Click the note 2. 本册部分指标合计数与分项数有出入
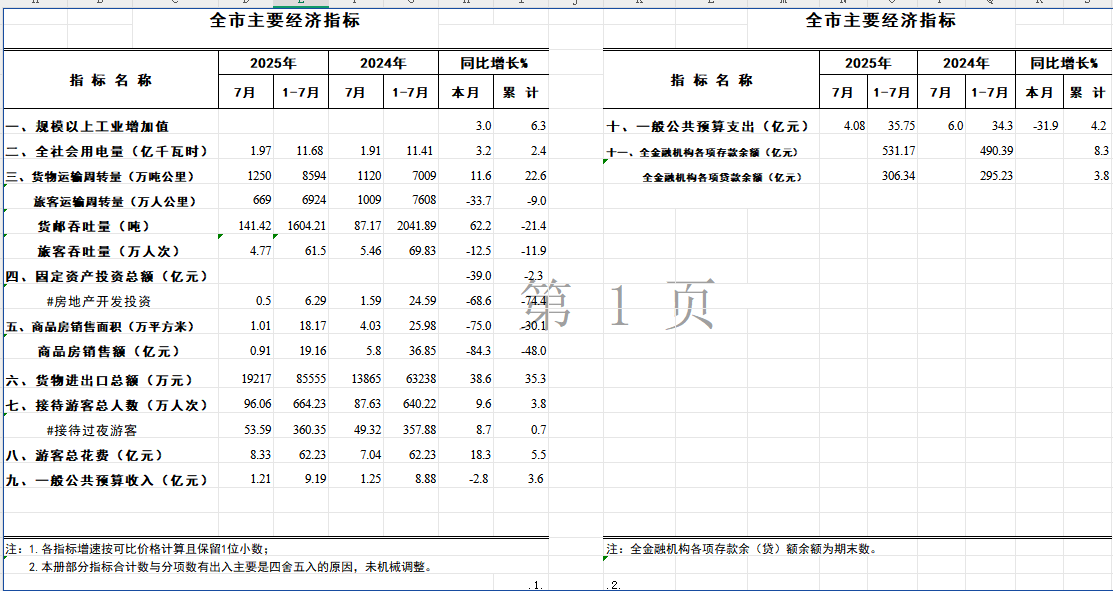Screen dimensions: 1113x591 point(230,567)
